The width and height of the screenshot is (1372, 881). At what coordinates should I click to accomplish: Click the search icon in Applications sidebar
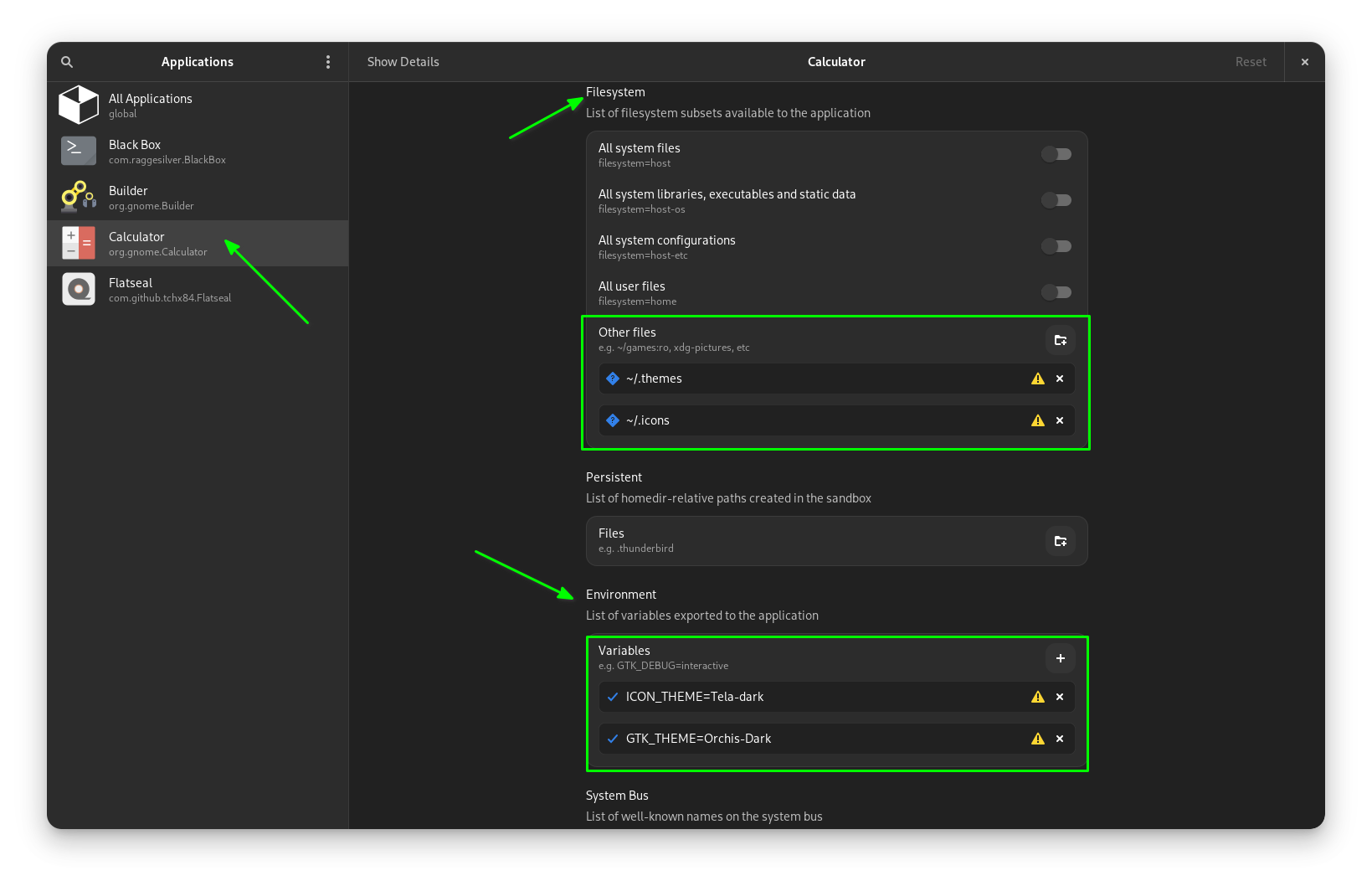(x=67, y=62)
